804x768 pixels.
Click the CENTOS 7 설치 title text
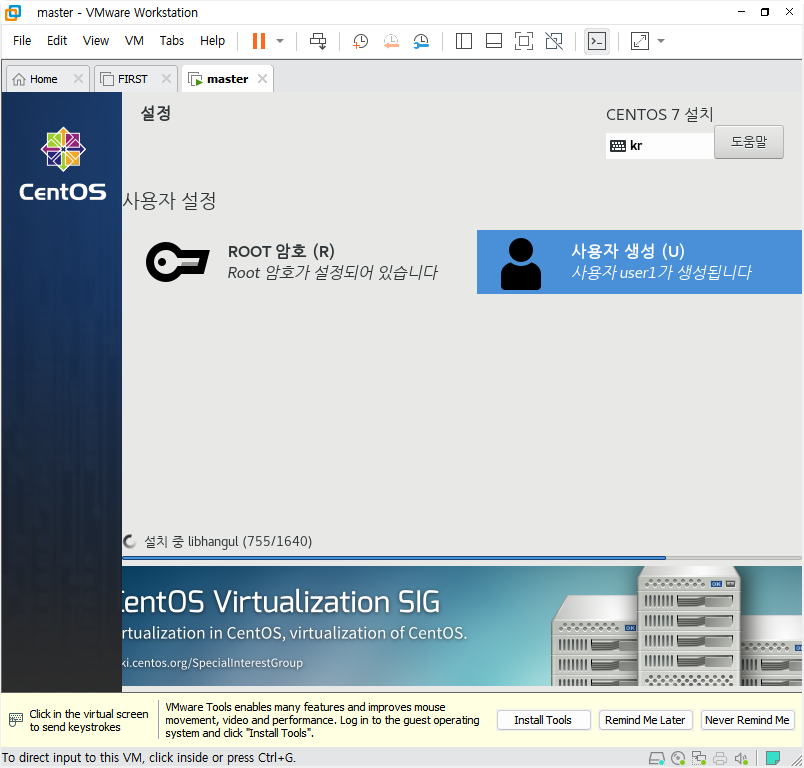pyautogui.click(x=659, y=114)
